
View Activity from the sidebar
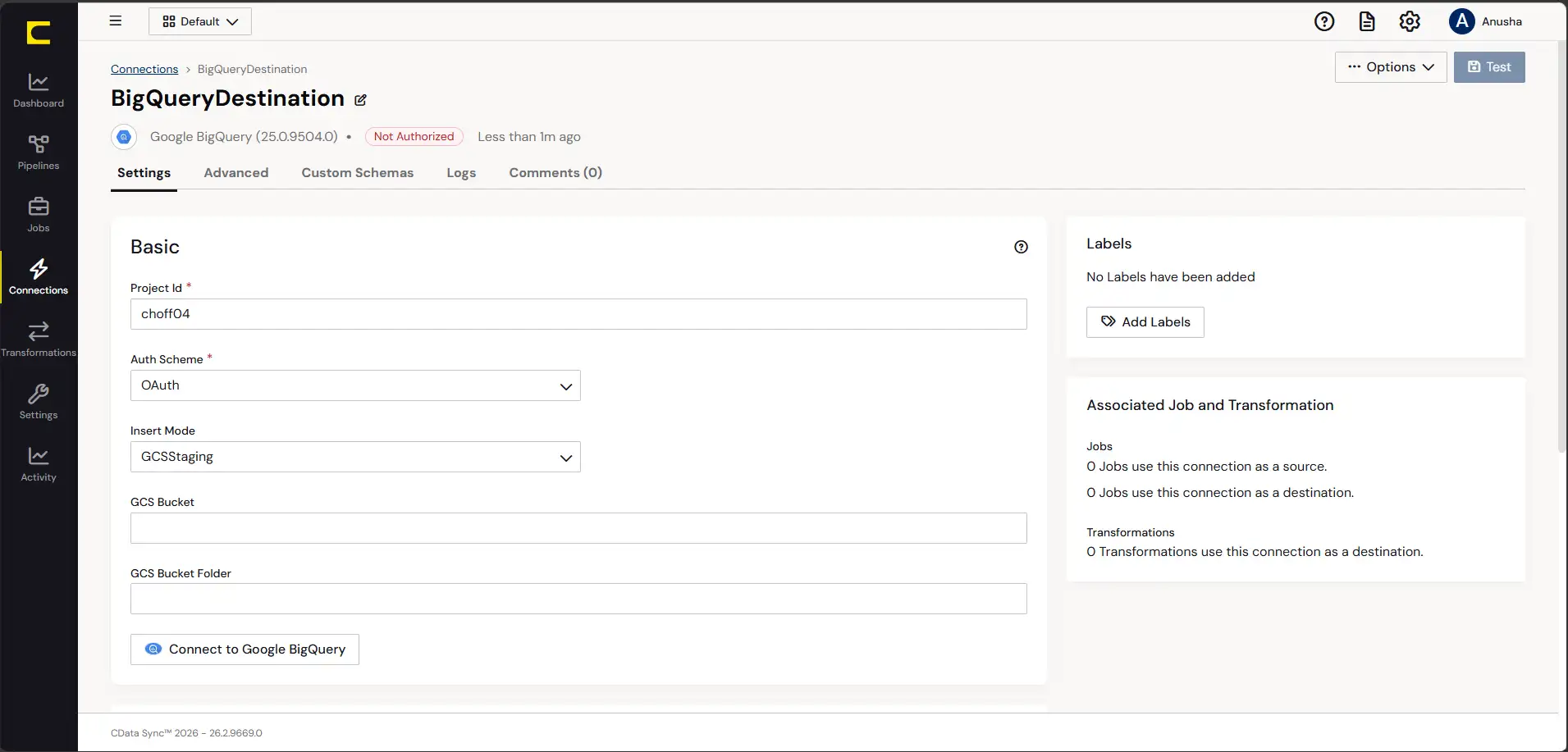[39, 464]
